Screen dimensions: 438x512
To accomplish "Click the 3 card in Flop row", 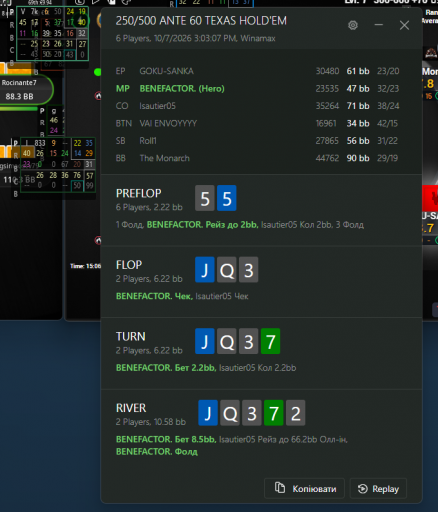I will 248,270.
